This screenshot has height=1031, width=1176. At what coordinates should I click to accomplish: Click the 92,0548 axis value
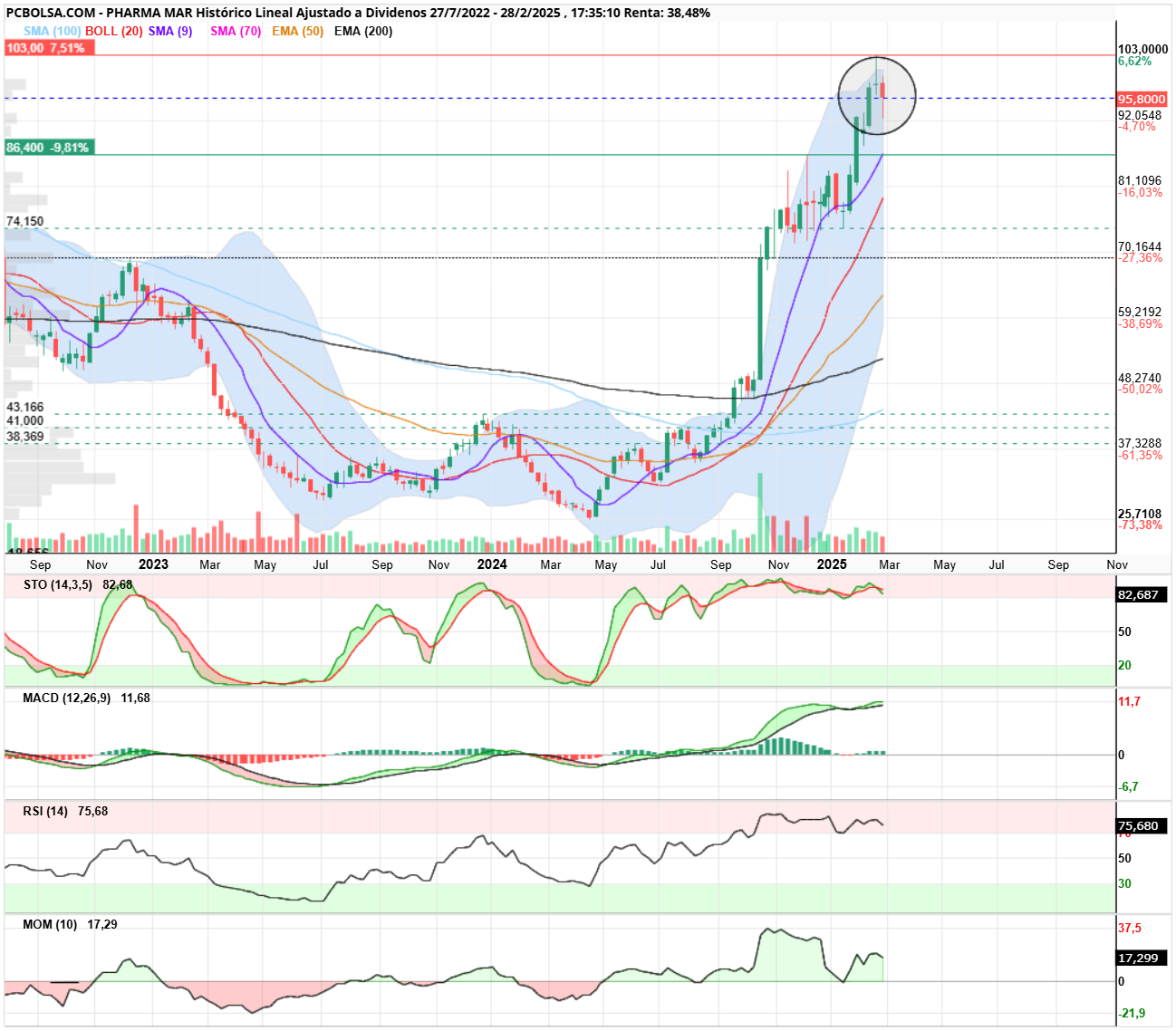pyautogui.click(x=1140, y=116)
